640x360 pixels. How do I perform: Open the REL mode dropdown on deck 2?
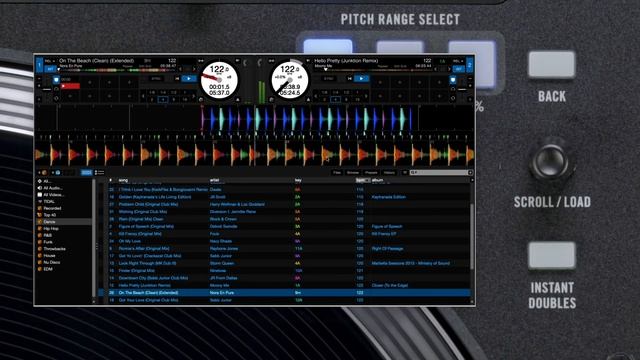457,61
